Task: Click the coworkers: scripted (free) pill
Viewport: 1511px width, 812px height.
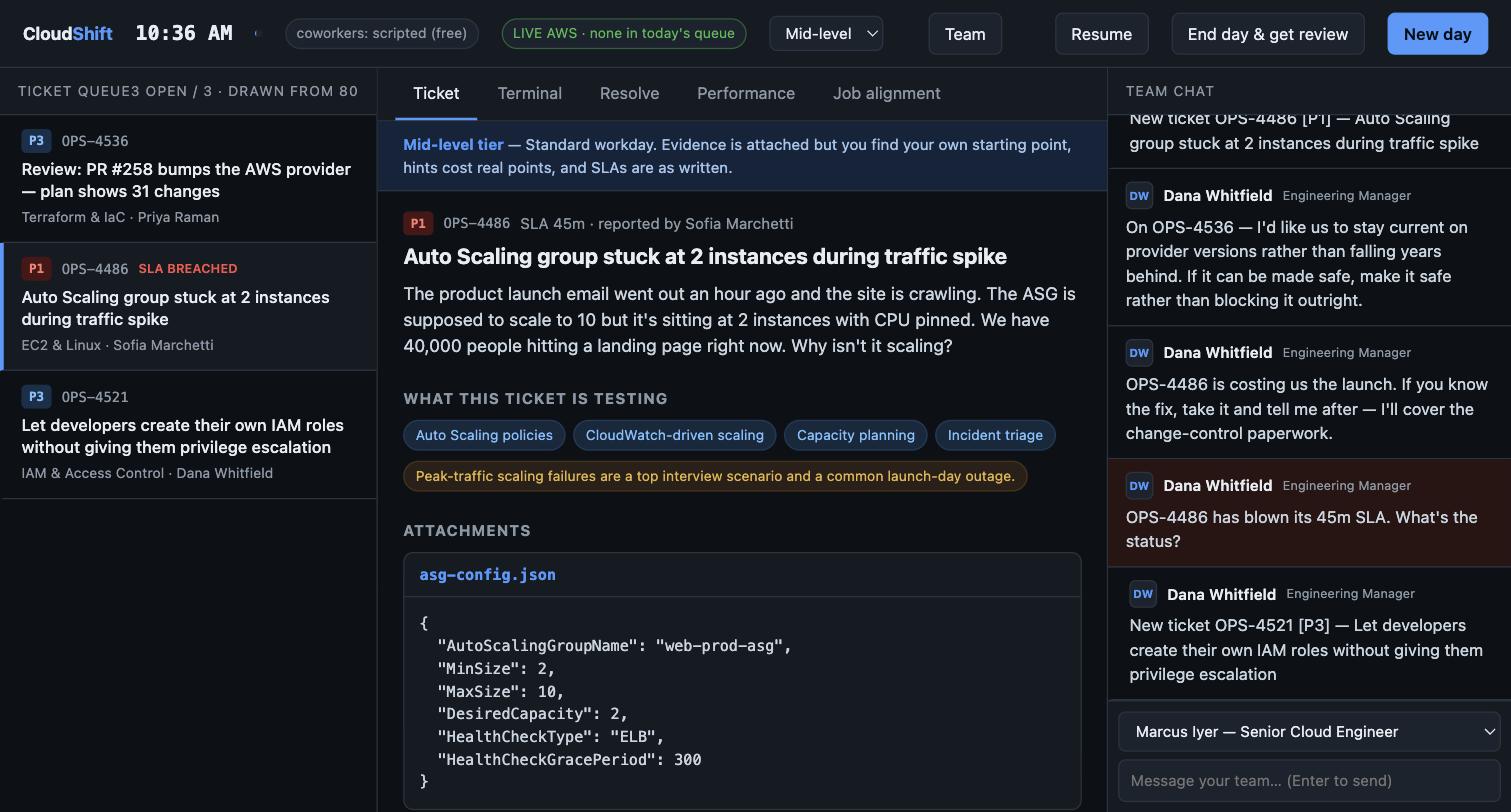Action: pos(382,33)
